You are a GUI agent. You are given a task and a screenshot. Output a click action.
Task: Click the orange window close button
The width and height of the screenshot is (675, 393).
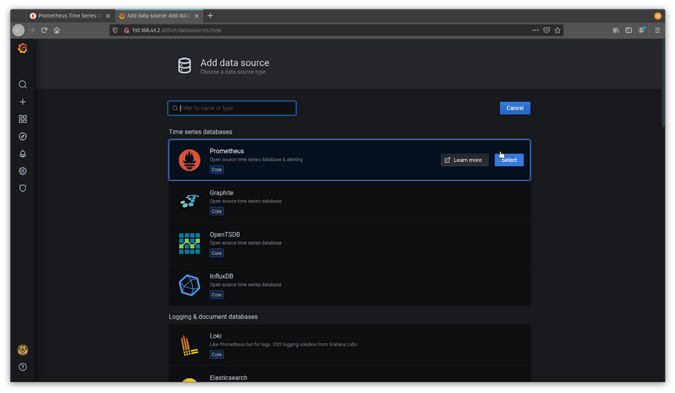[657, 16]
